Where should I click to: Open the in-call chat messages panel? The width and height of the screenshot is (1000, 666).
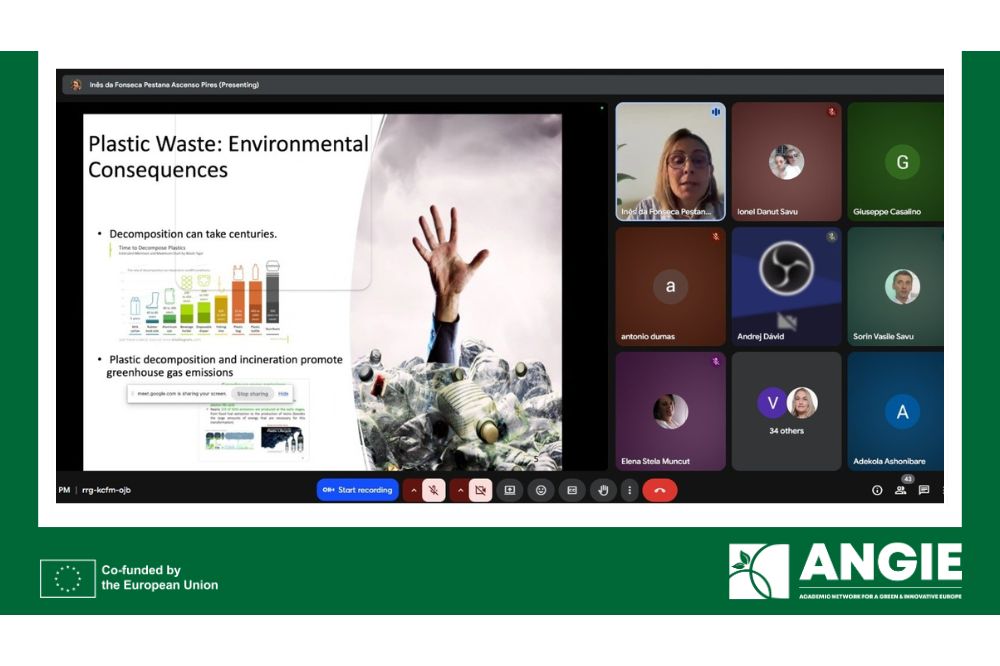924,490
